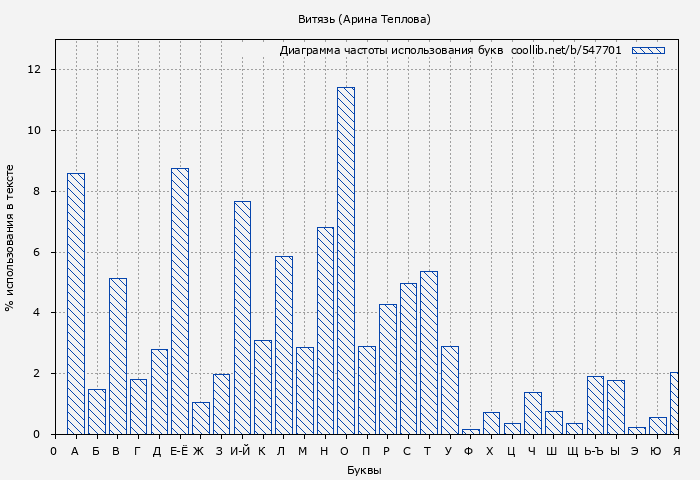
Task: Click the tallest bar for letter О
Action: 345,260
